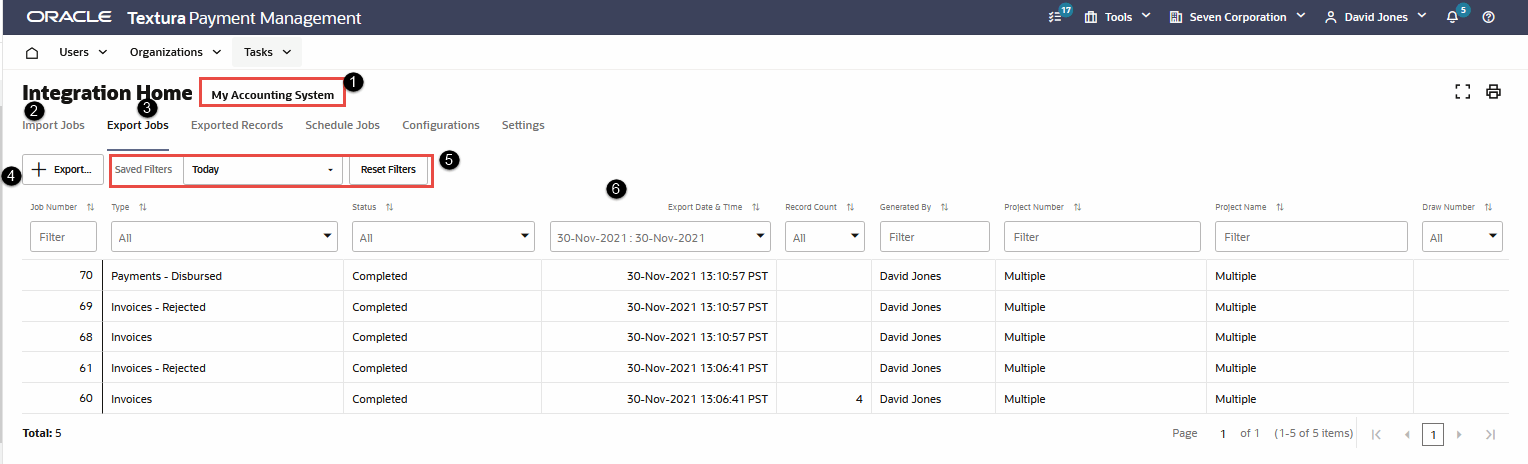The image size is (1528, 464).
Task: Sort by Job Number column arrows
Action: click(x=91, y=207)
